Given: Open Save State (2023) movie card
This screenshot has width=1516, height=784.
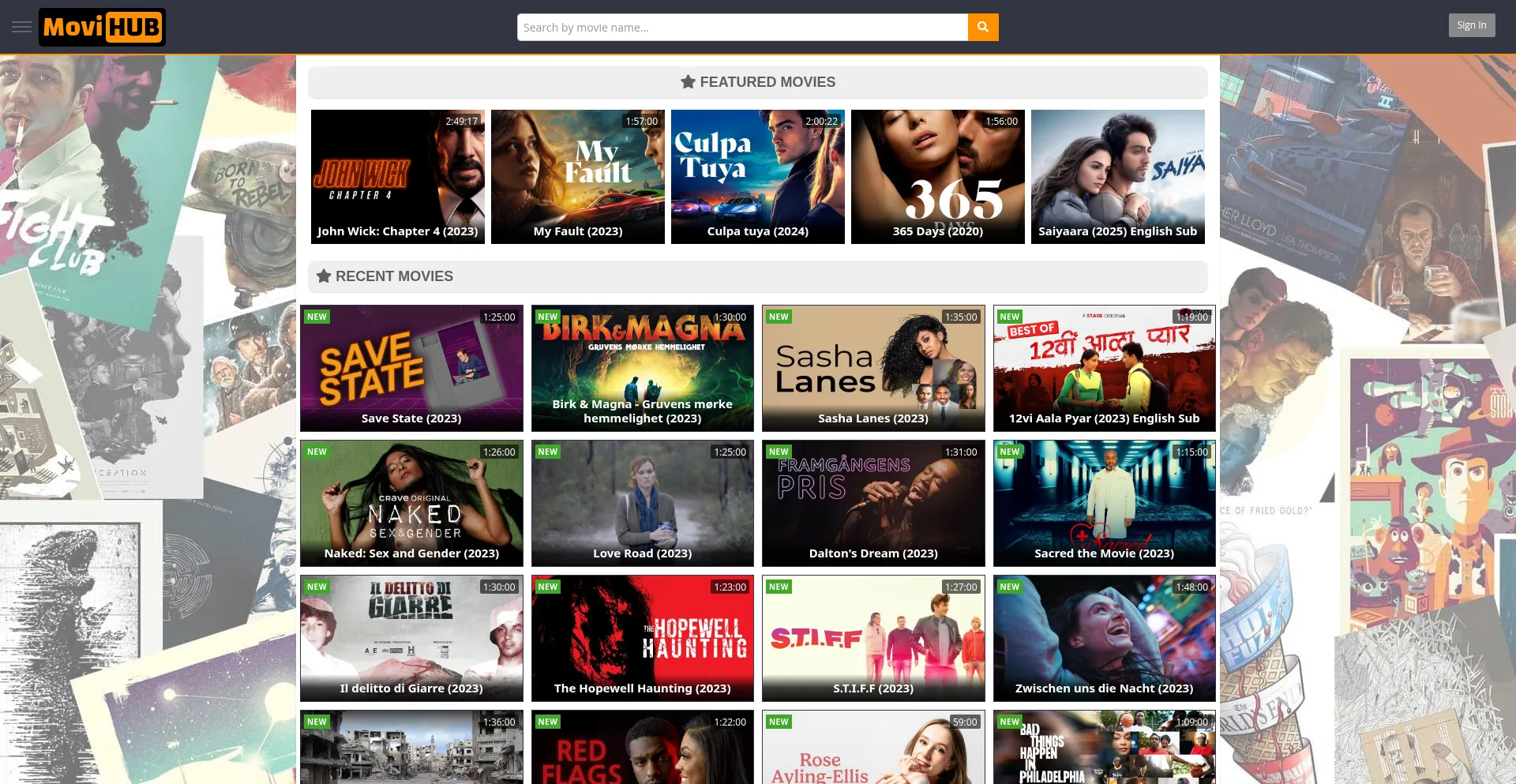Looking at the screenshot, I should click(x=411, y=368).
